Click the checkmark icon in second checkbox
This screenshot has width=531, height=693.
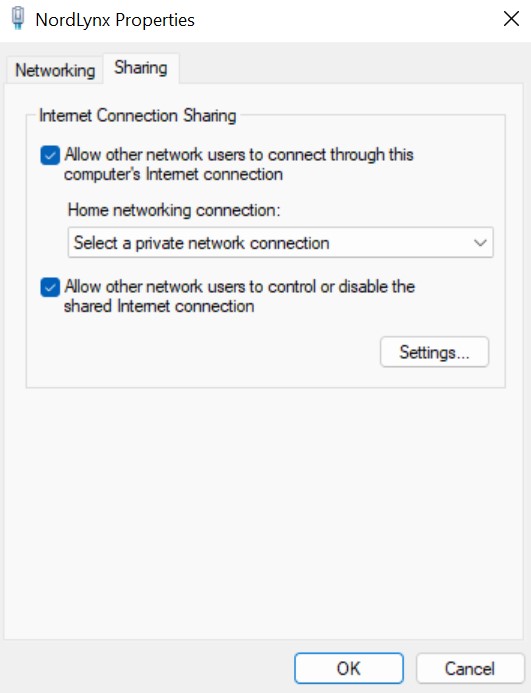click(50, 288)
